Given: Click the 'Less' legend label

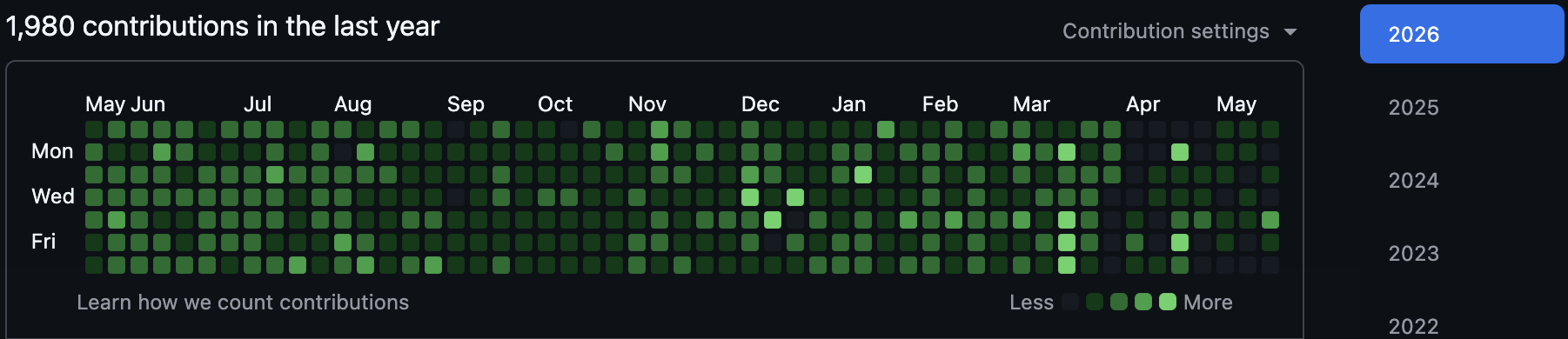Looking at the screenshot, I should [x=1032, y=302].
